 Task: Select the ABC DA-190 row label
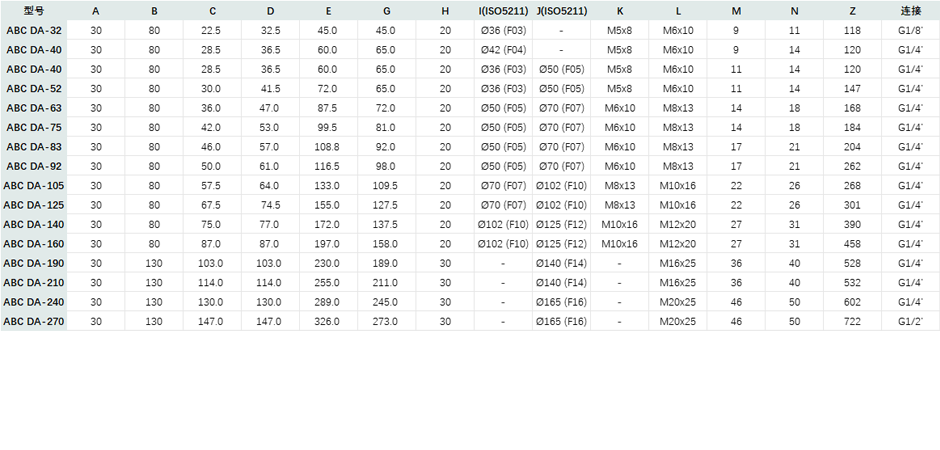click(33, 263)
